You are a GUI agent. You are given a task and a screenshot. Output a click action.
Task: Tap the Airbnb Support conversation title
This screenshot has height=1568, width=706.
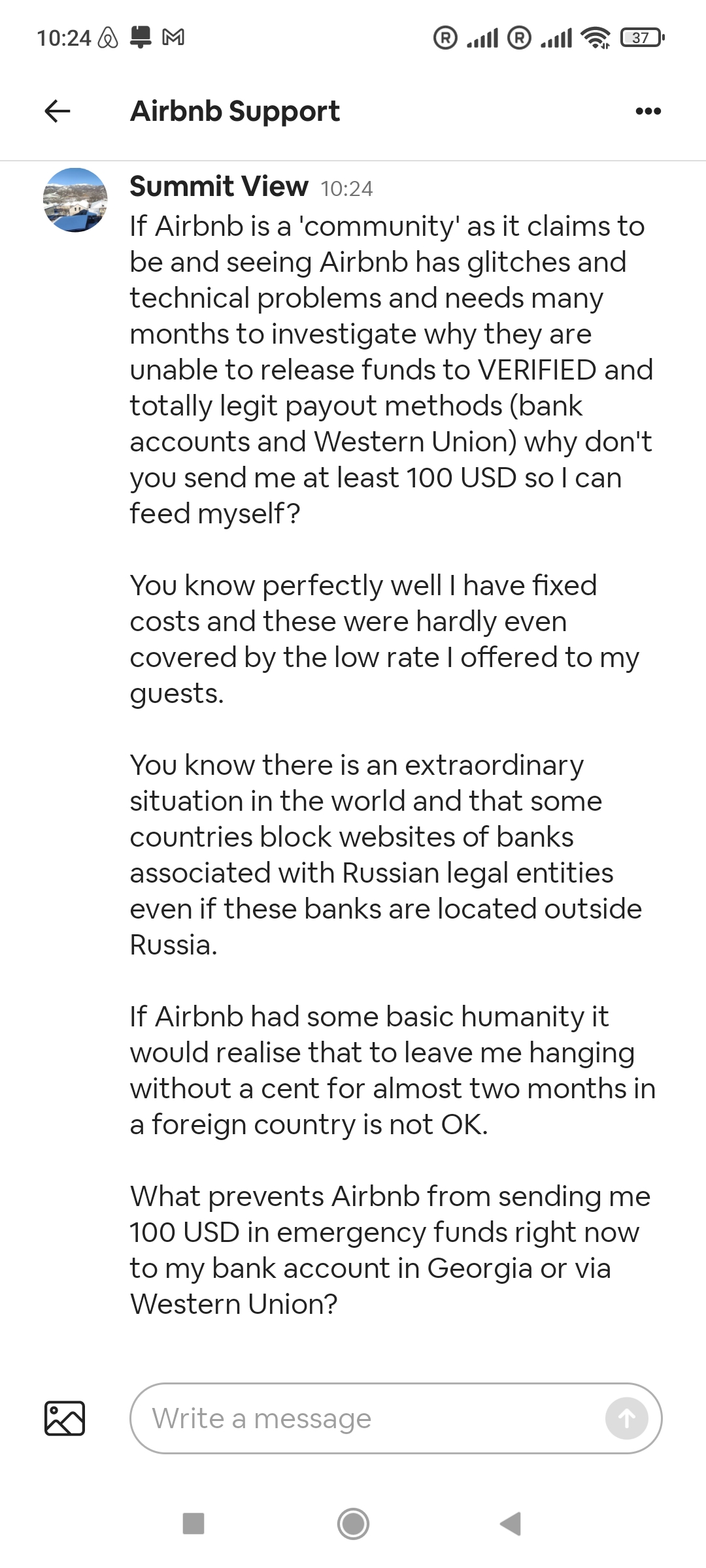point(235,111)
